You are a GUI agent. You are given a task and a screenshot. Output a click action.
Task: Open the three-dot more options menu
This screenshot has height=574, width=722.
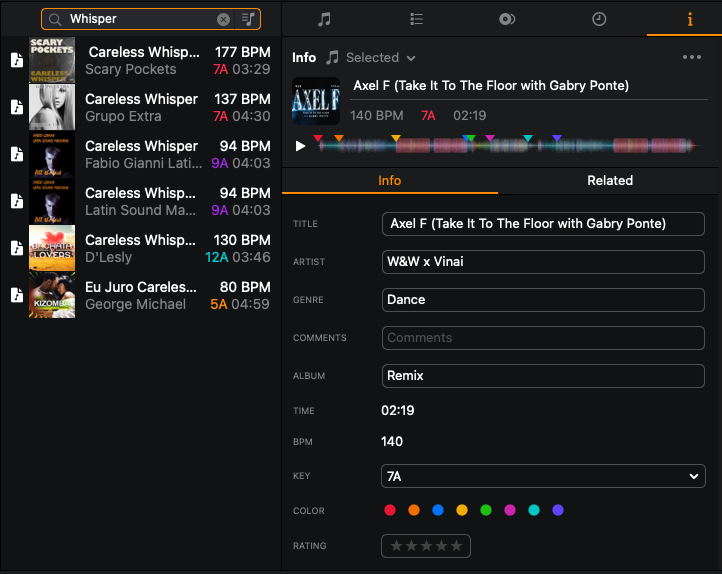click(x=692, y=58)
